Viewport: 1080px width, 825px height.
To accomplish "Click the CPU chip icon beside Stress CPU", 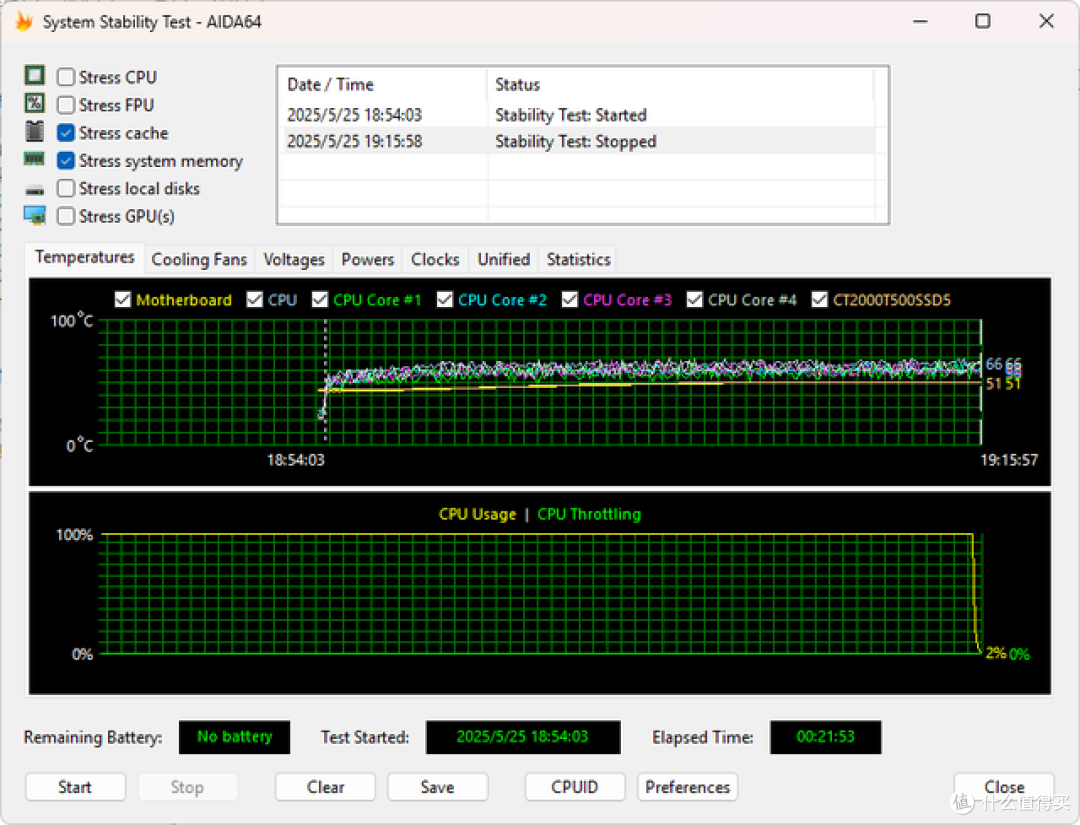I will click(34, 75).
